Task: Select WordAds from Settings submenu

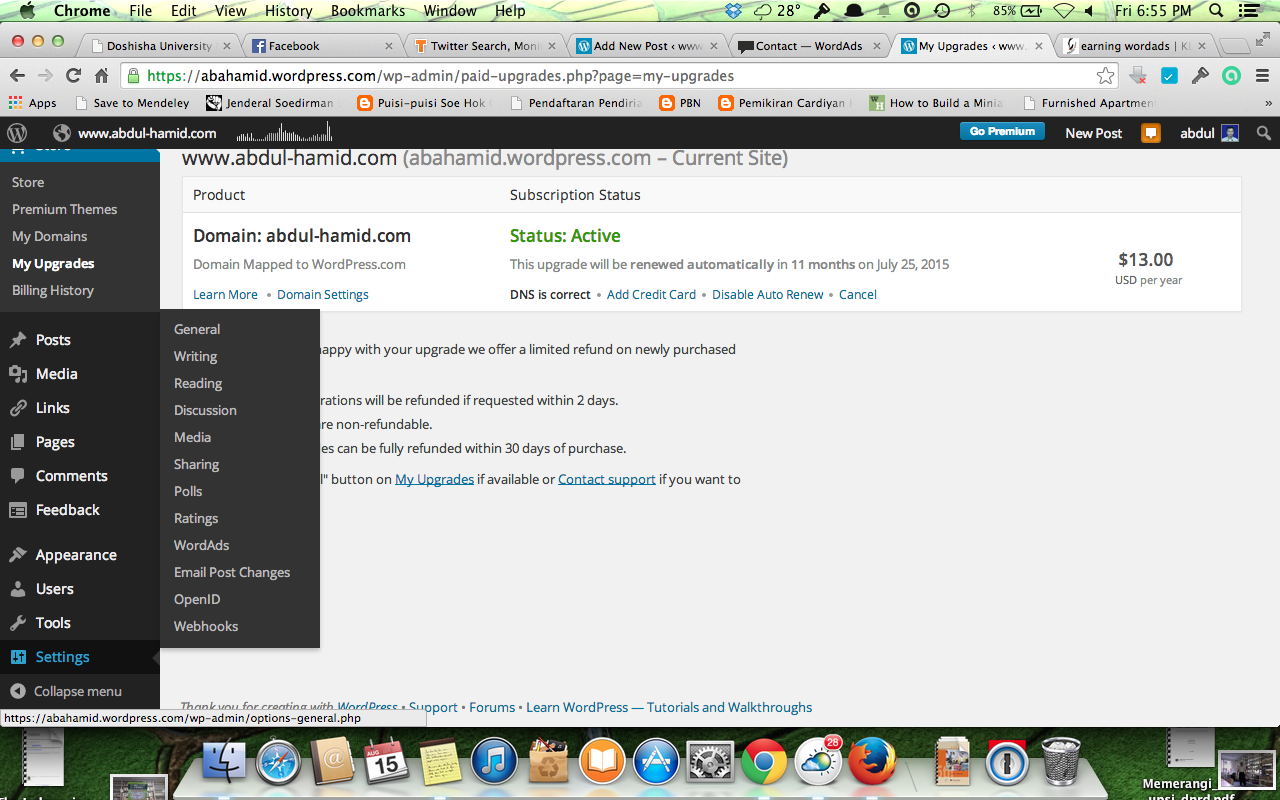Action: click(x=202, y=545)
